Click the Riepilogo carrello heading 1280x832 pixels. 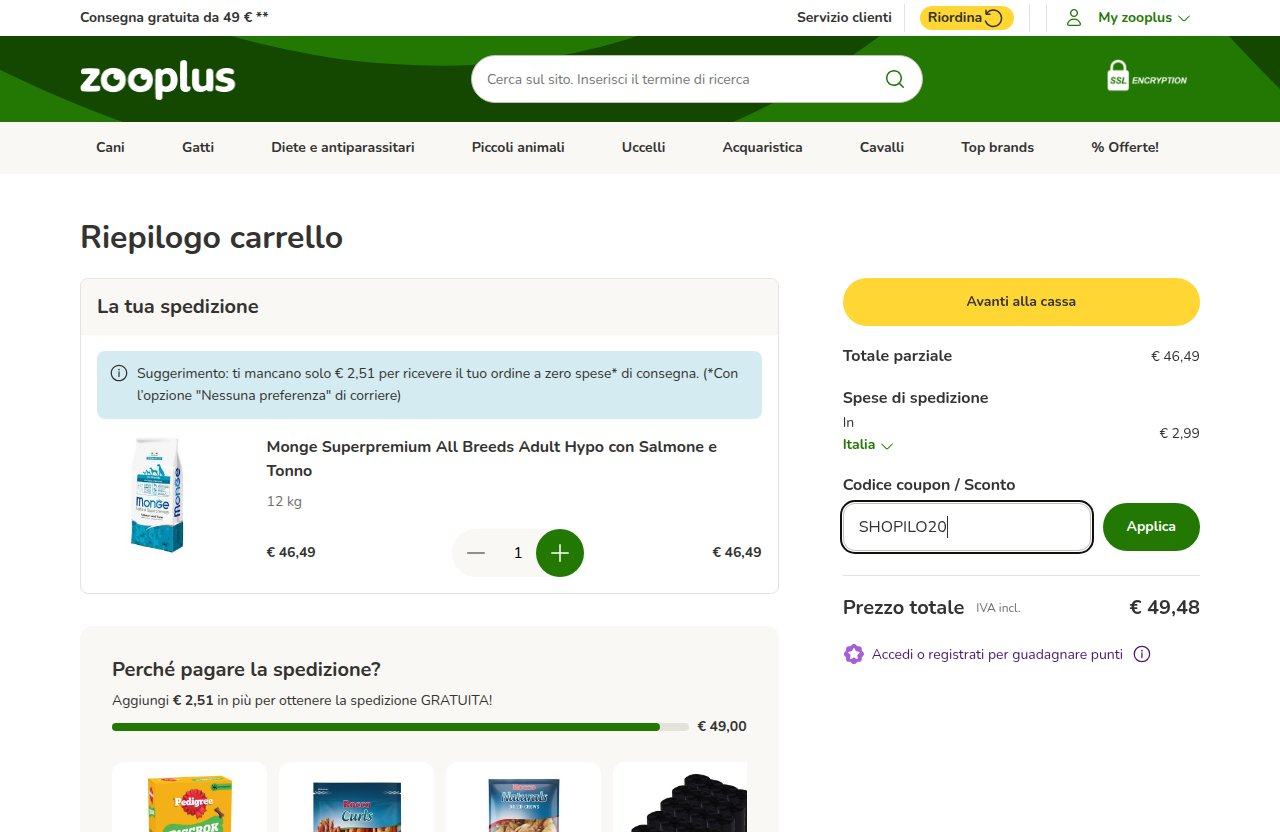tap(212, 238)
